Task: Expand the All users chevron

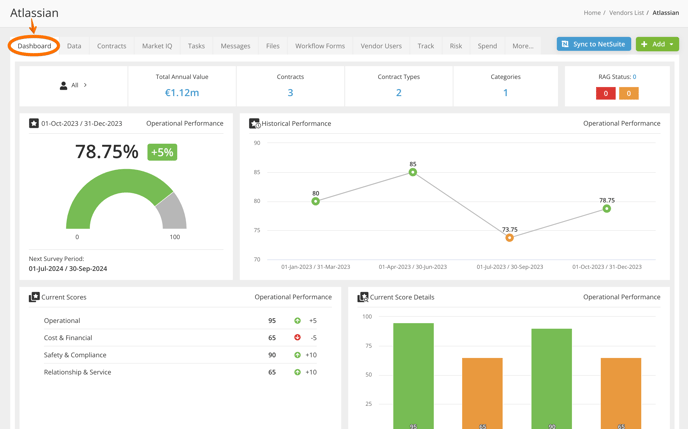Action: [x=85, y=85]
